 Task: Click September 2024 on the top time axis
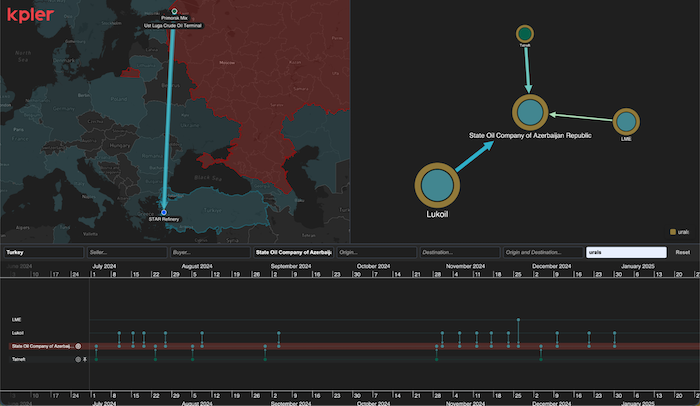(291, 266)
